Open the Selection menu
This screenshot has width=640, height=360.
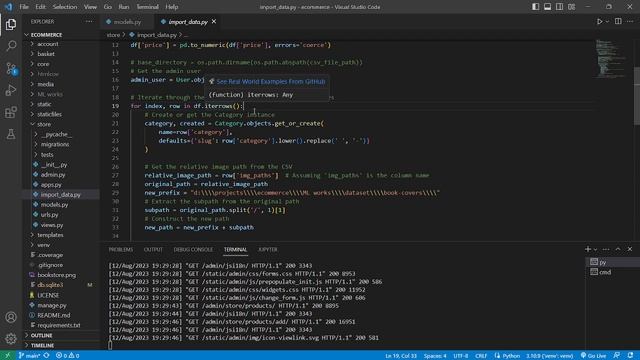tap(64, 7)
